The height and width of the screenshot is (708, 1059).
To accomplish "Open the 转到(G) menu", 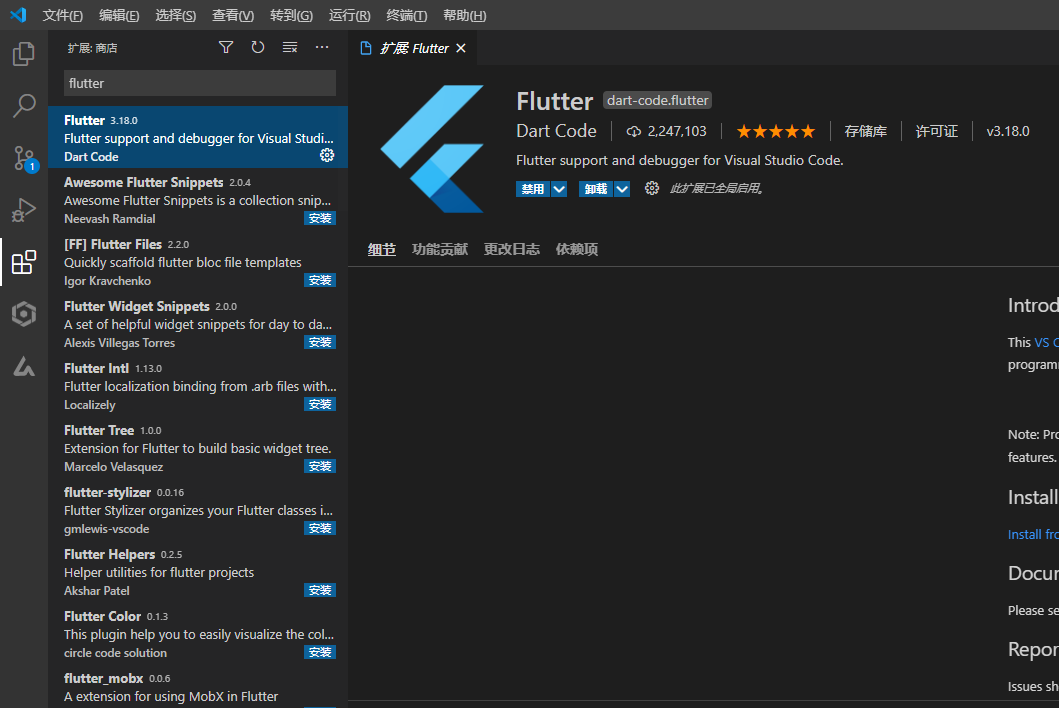I will 291,15.
